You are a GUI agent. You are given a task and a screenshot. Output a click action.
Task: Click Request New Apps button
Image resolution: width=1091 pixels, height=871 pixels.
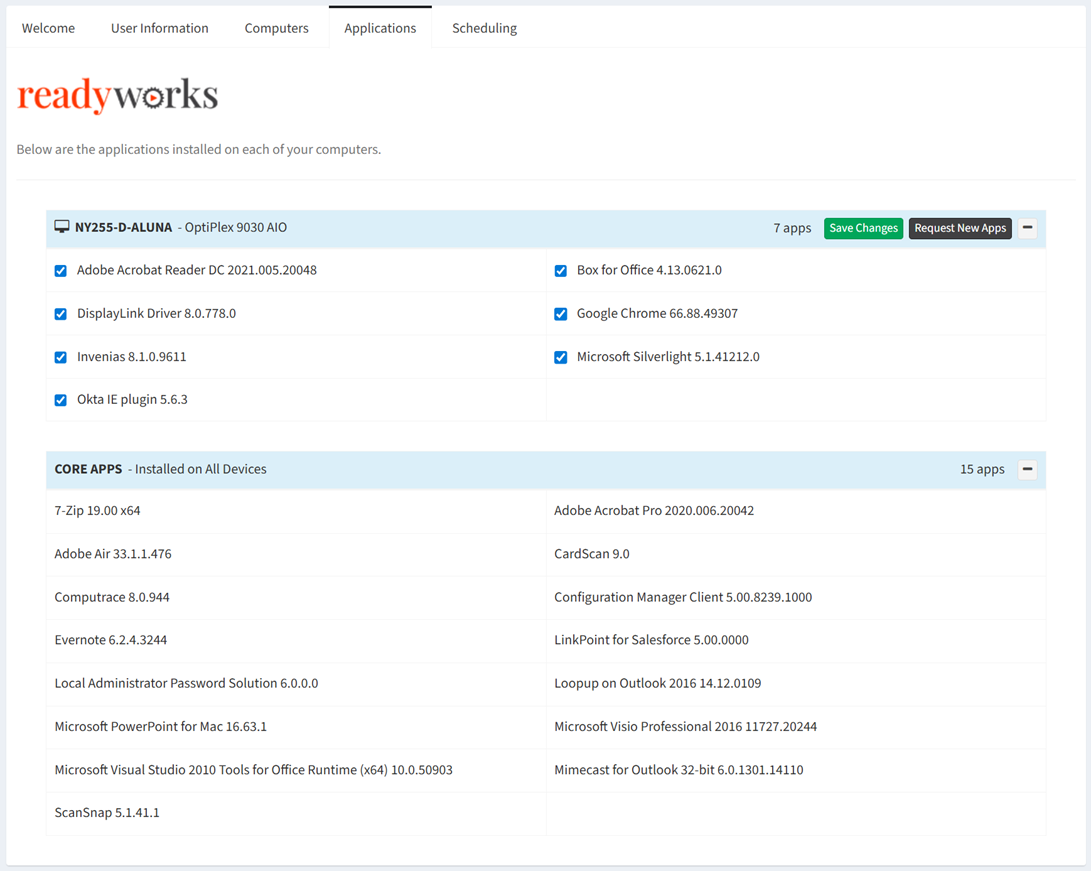coord(960,228)
